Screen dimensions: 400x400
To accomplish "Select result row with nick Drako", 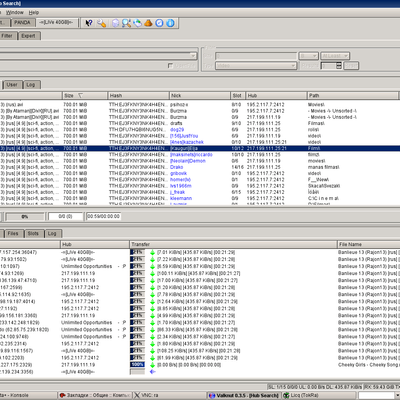I will click(200, 167).
